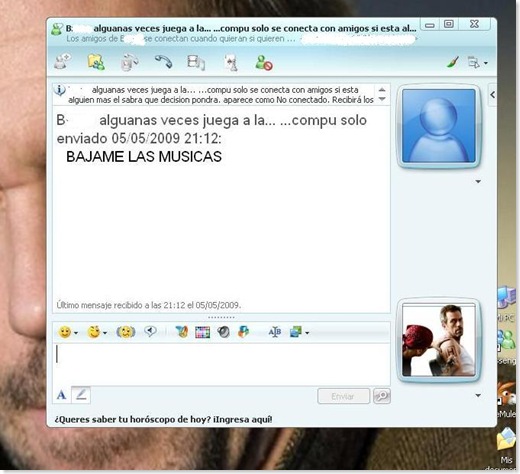Open the show menu dropdown icon
The width and height of the screenshot is (520, 474).
click(x=477, y=62)
